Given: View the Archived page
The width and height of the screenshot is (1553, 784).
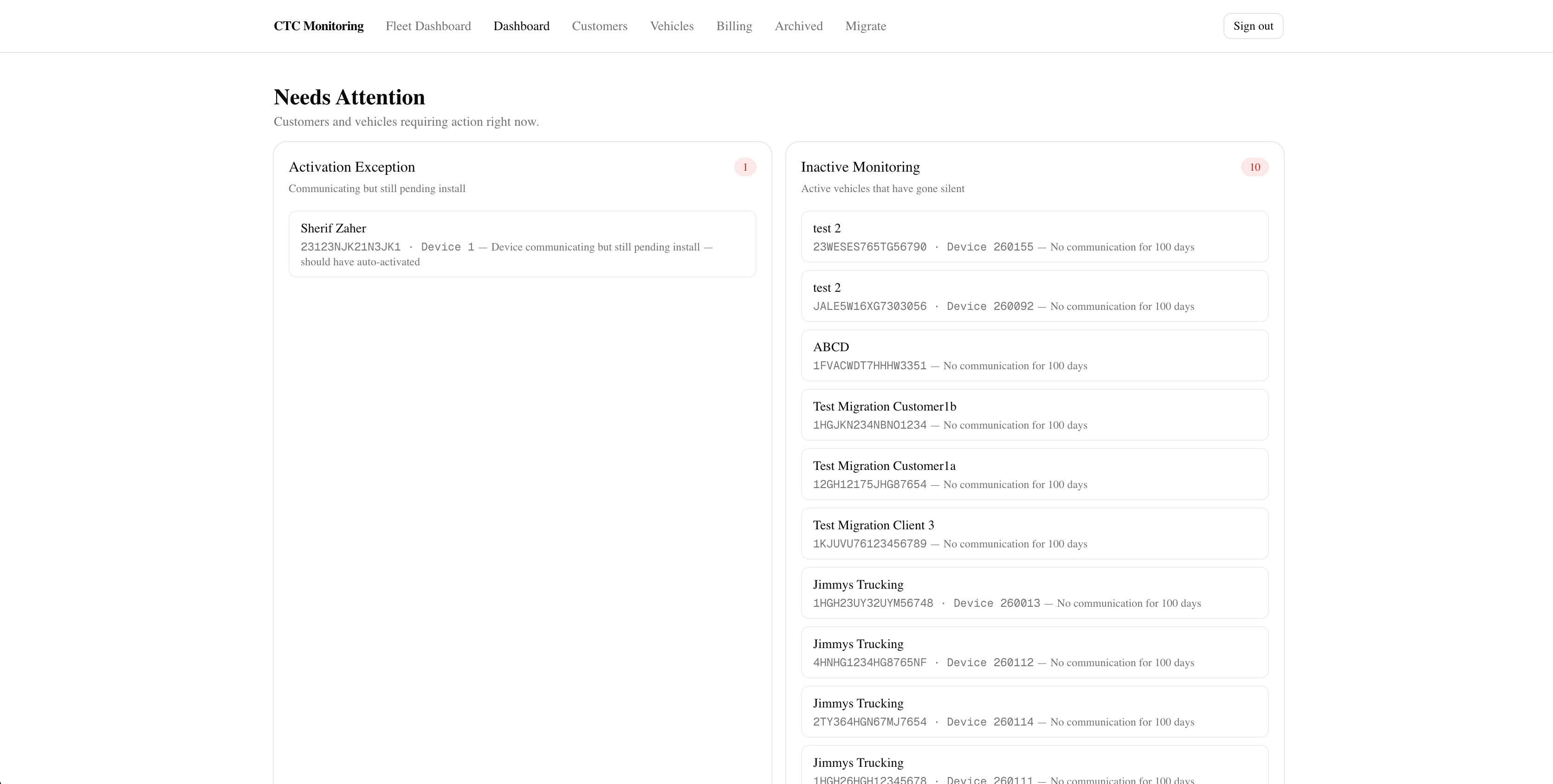Looking at the screenshot, I should click(798, 26).
